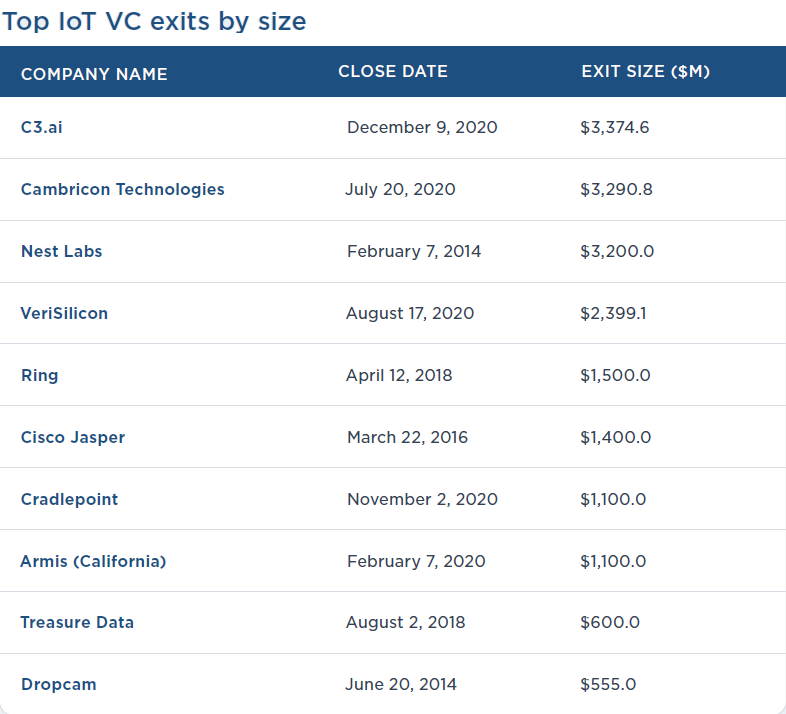Click the Cisco Jasper link

(x=73, y=437)
